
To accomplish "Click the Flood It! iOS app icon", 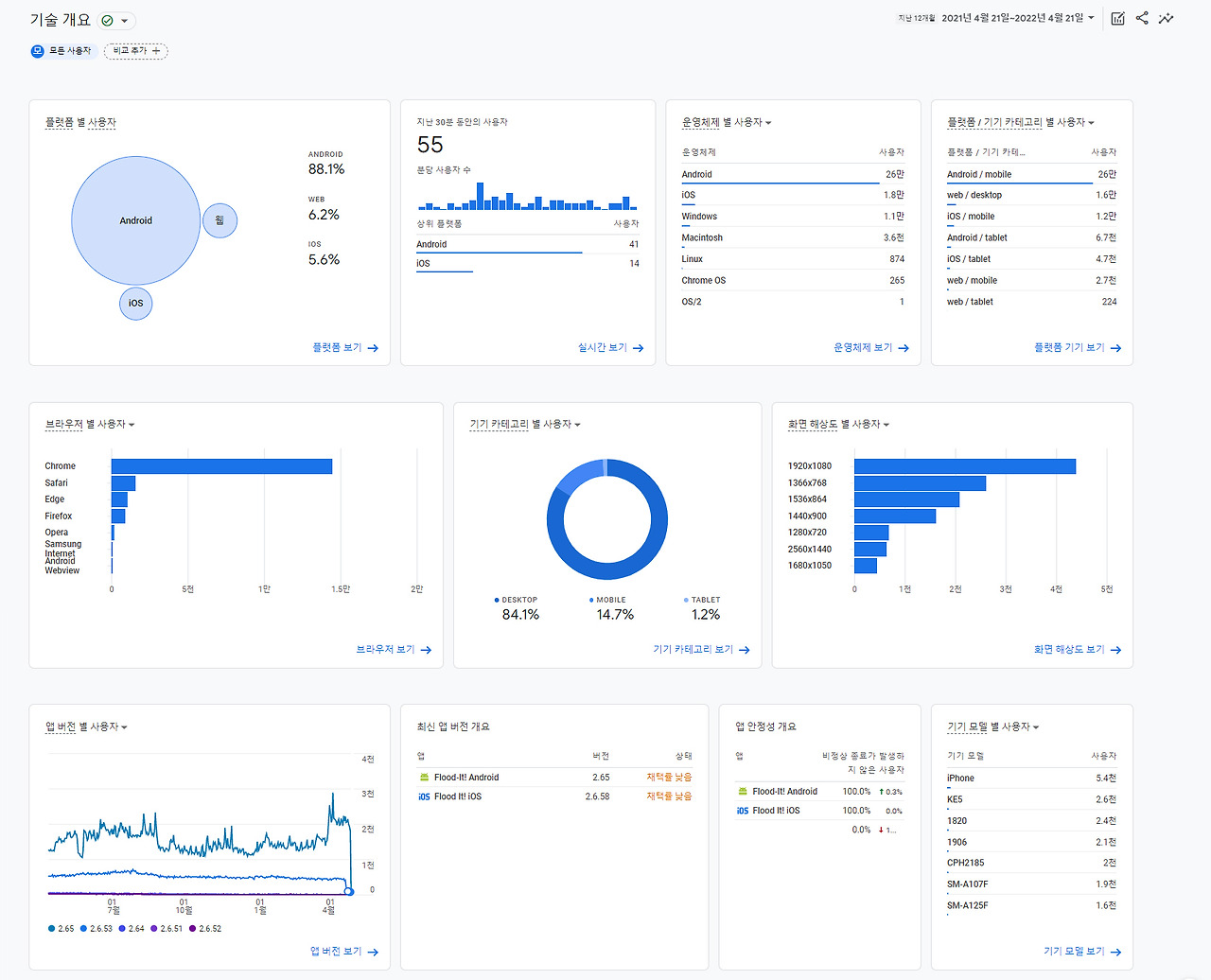I will point(424,796).
